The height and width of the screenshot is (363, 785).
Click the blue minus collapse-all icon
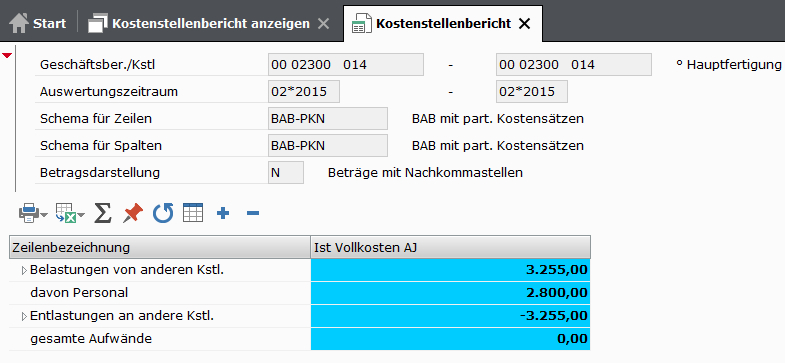(x=253, y=214)
